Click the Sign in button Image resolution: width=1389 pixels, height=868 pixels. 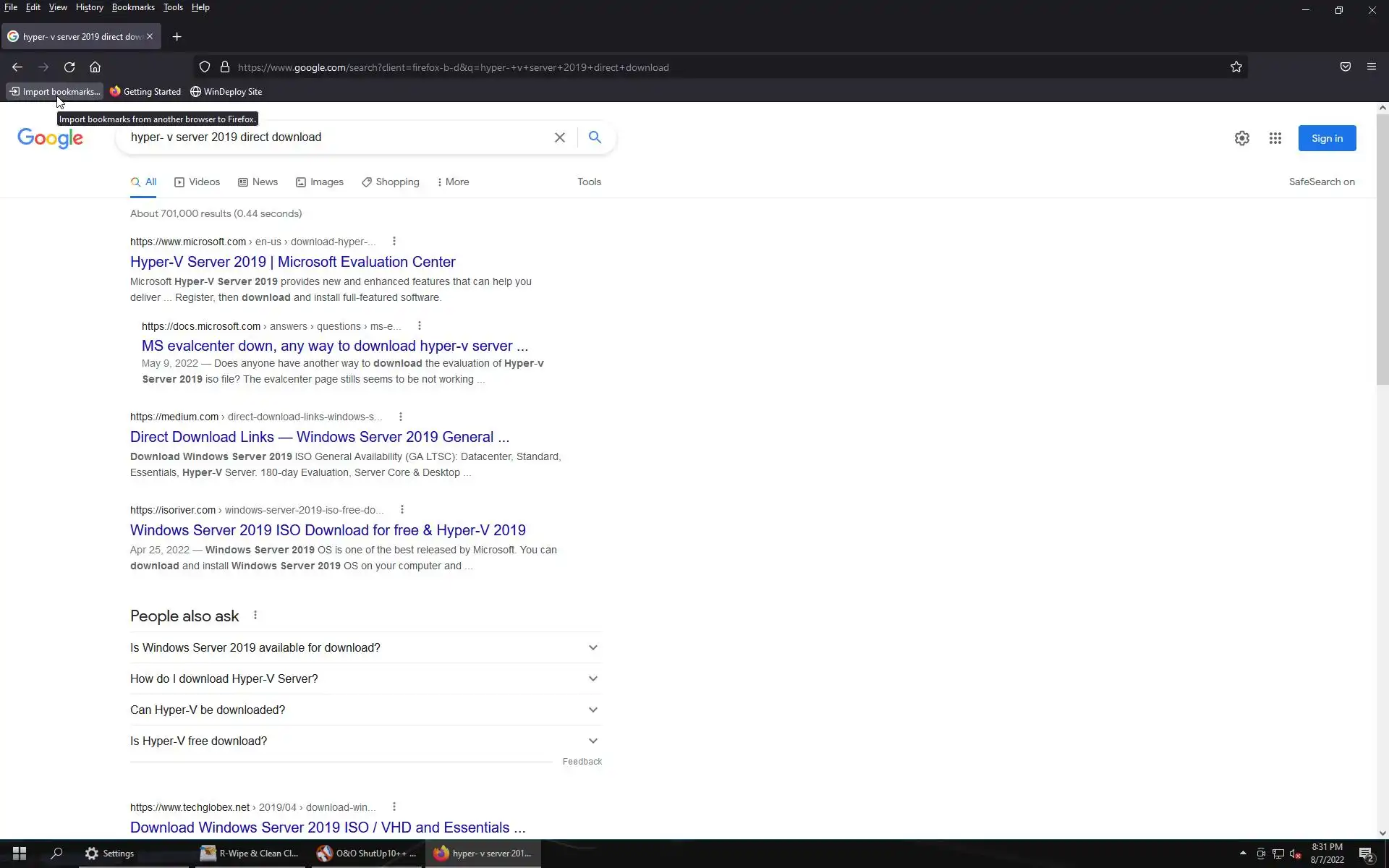click(x=1326, y=138)
